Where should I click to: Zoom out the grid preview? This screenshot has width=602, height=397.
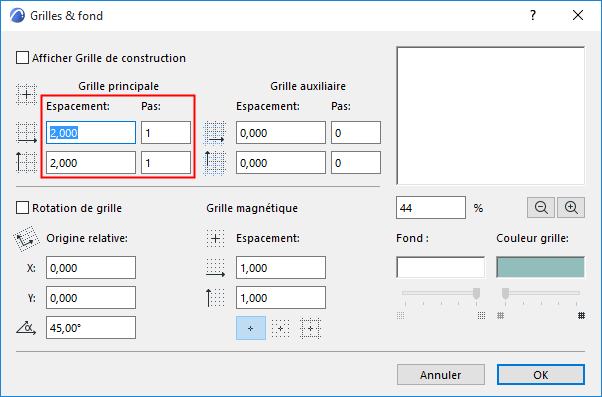(x=541, y=208)
